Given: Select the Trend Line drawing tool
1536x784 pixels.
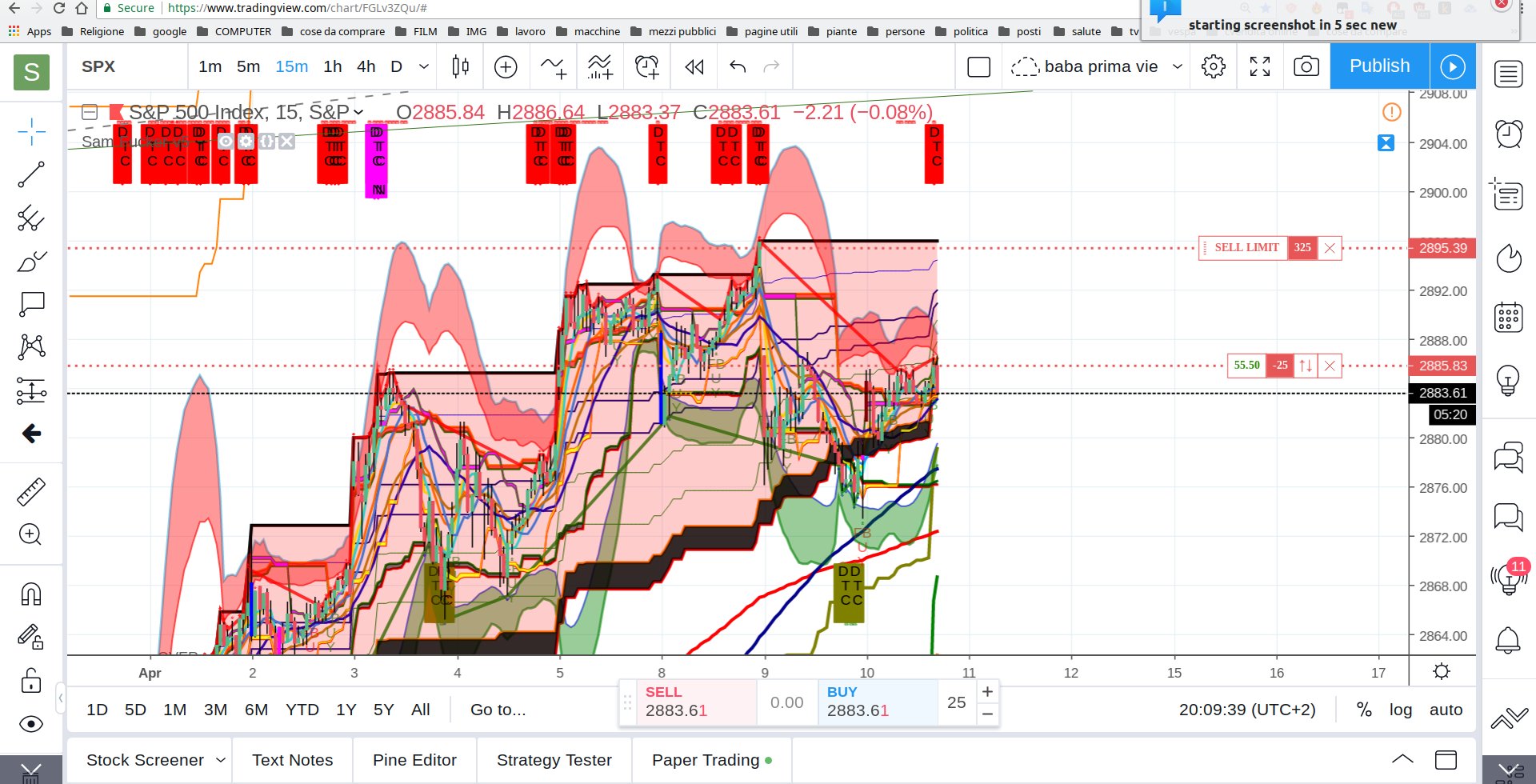Looking at the screenshot, I should (31, 174).
